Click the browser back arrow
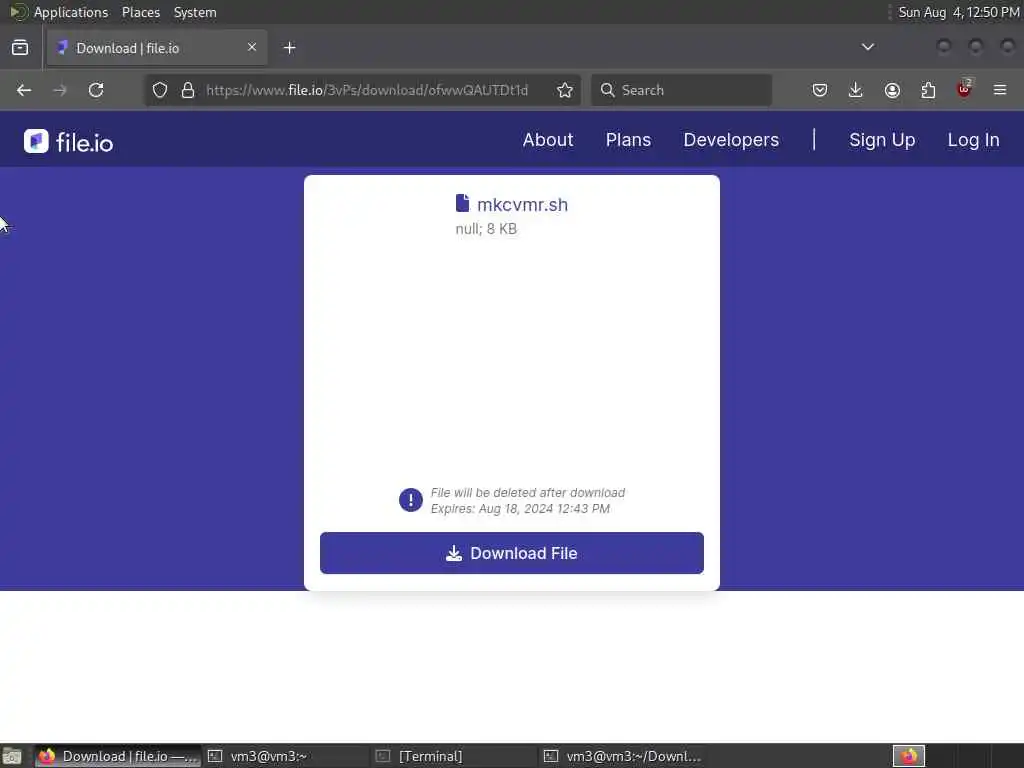 (x=24, y=90)
